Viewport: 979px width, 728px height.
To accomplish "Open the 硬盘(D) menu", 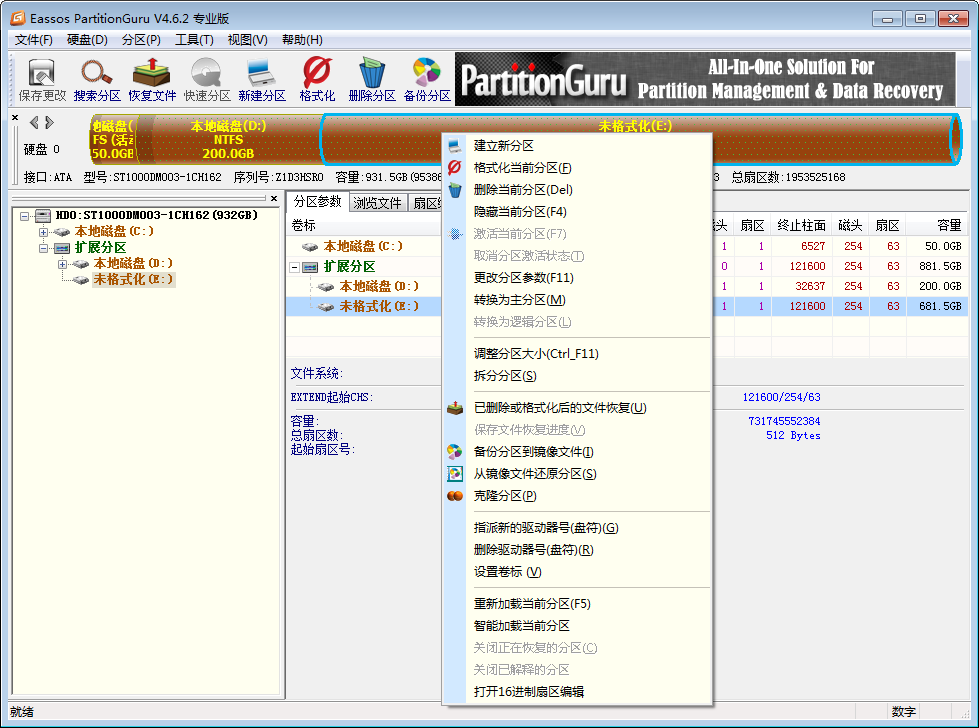I will click(x=87, y=40).
